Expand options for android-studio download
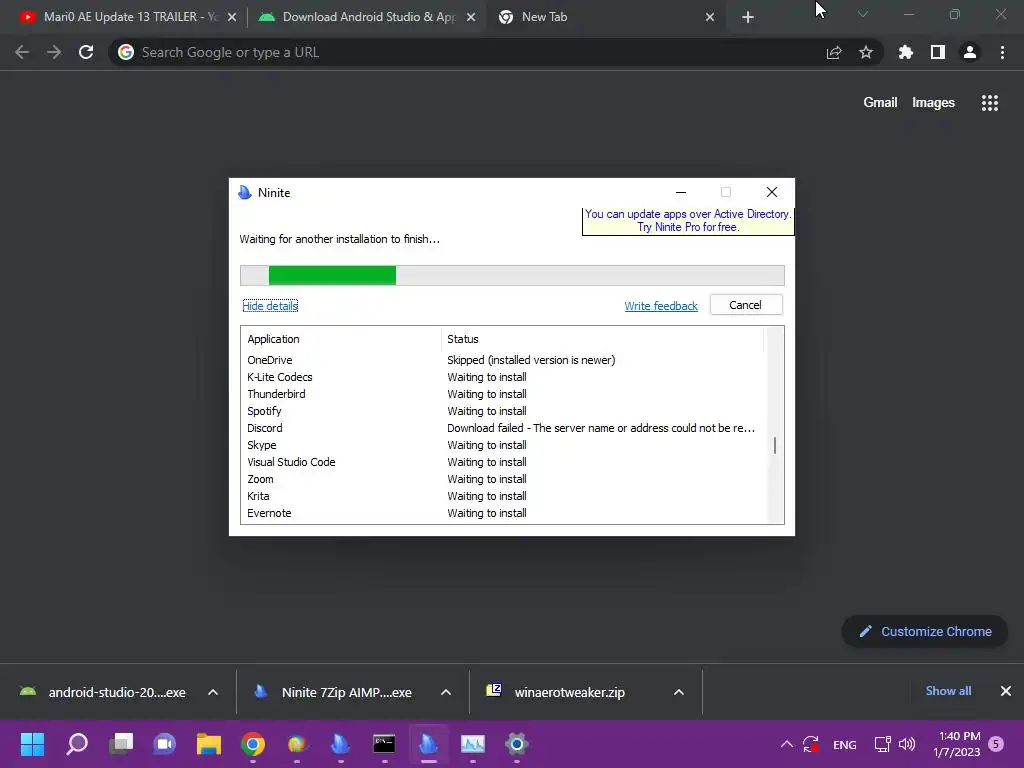 pyautogui.click(x=213, y=692)
